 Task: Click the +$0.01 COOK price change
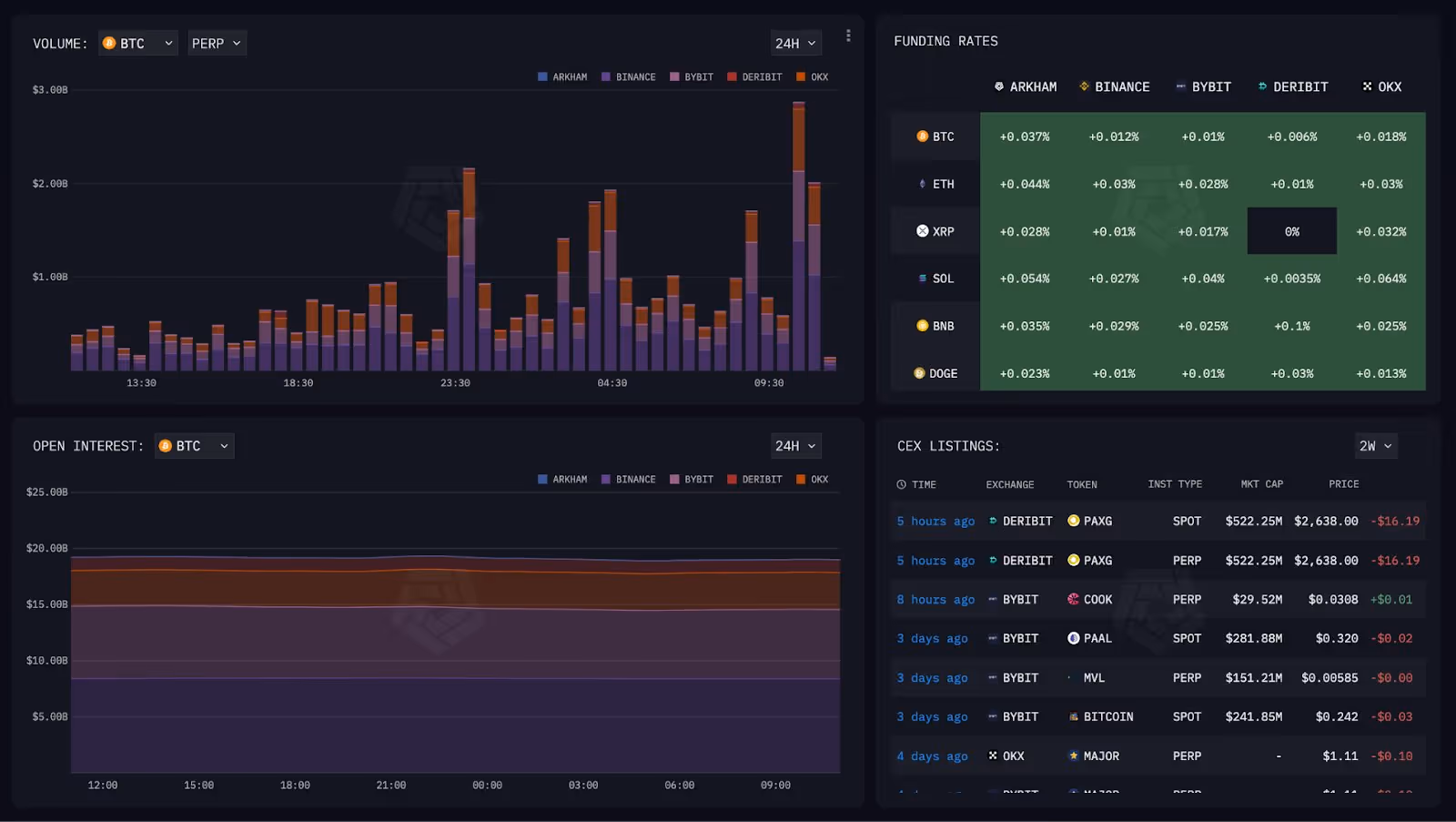tap(1391, 599)
